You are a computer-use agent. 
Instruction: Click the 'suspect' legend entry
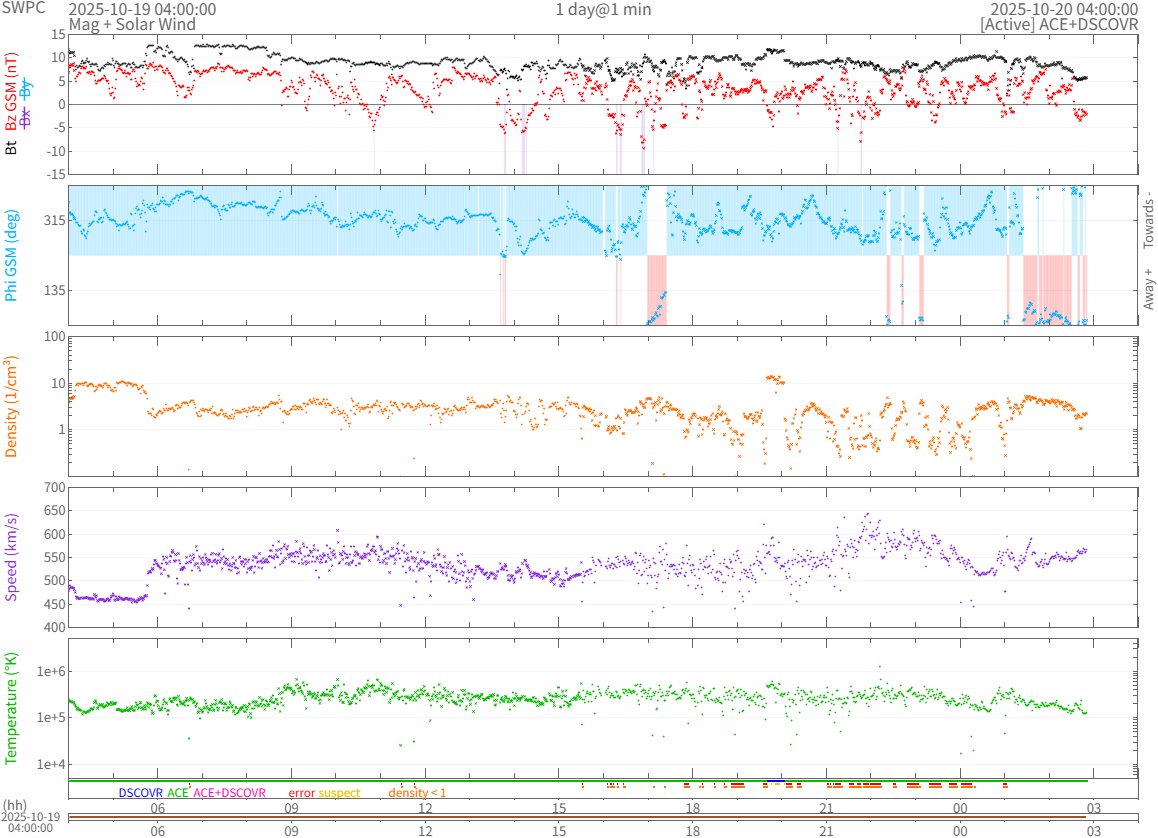point(339,793)
